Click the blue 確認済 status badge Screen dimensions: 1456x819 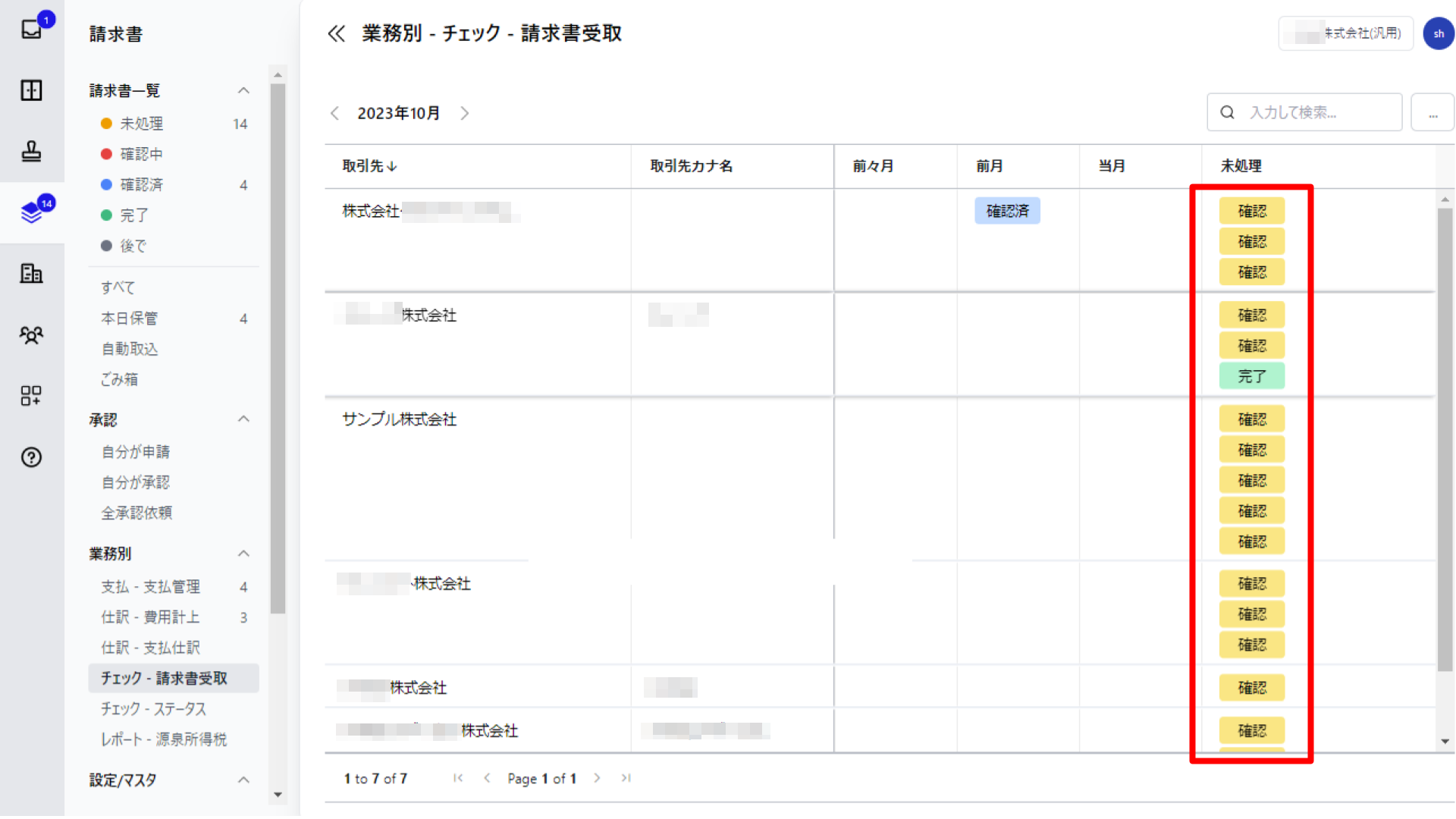(x=1007, y=211)
